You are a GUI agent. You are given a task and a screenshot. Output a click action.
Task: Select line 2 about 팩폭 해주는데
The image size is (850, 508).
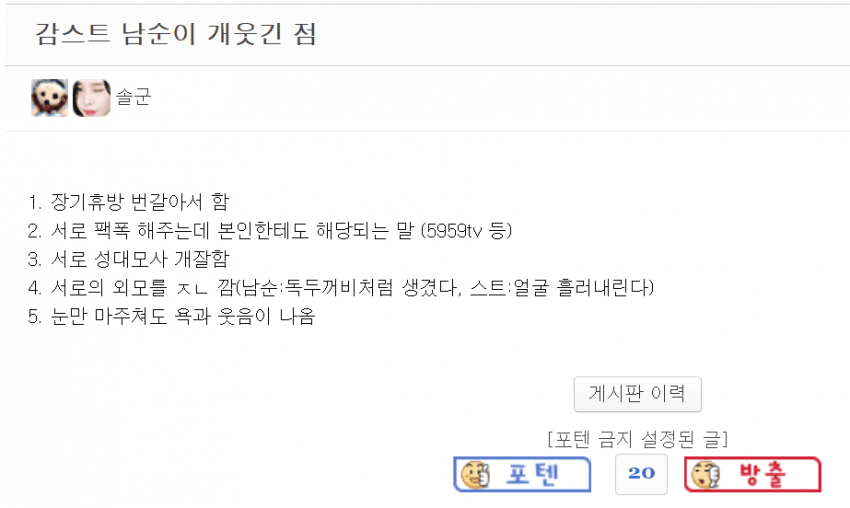click(270, 231)
